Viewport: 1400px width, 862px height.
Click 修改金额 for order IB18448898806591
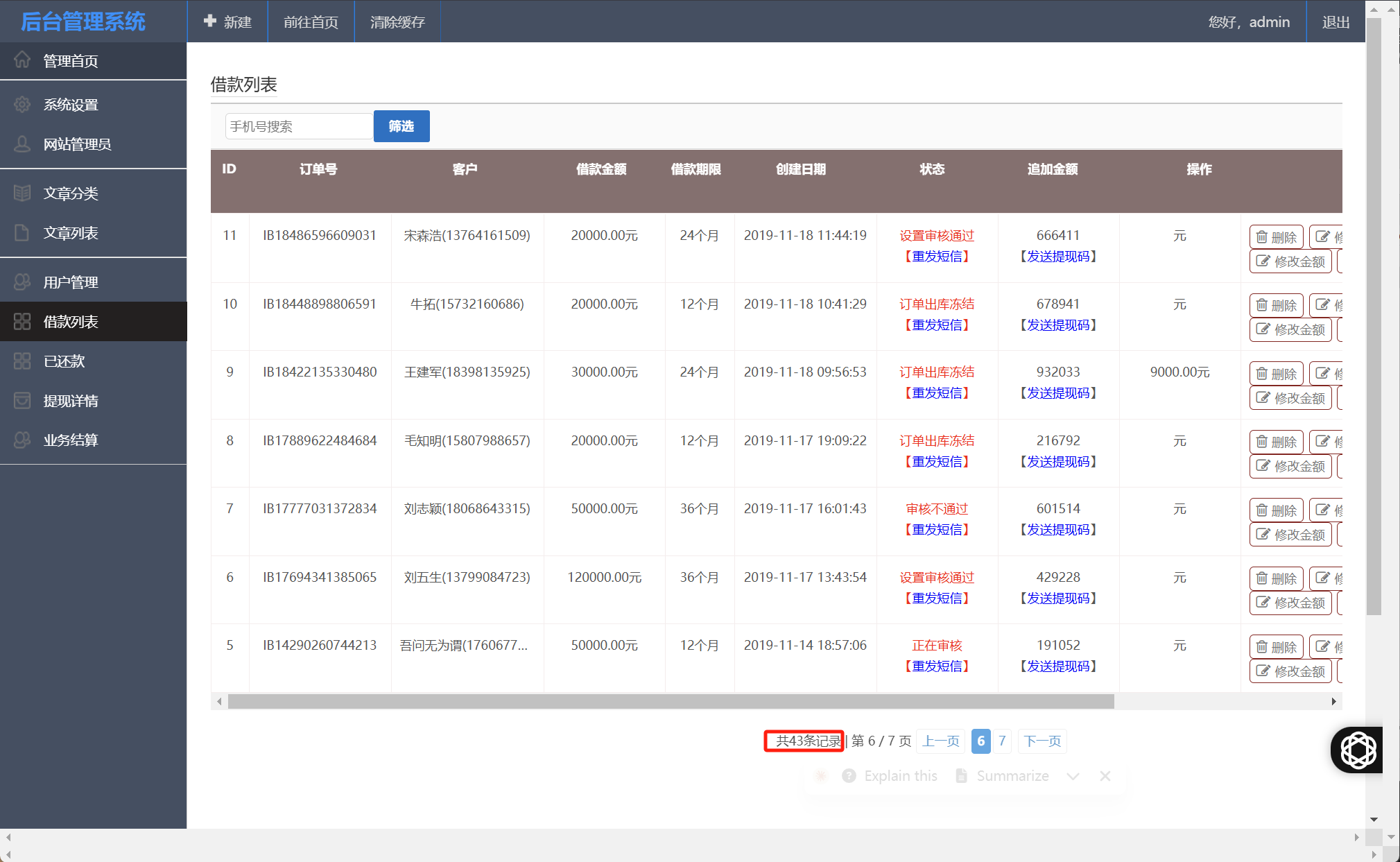pos(1290,329)
